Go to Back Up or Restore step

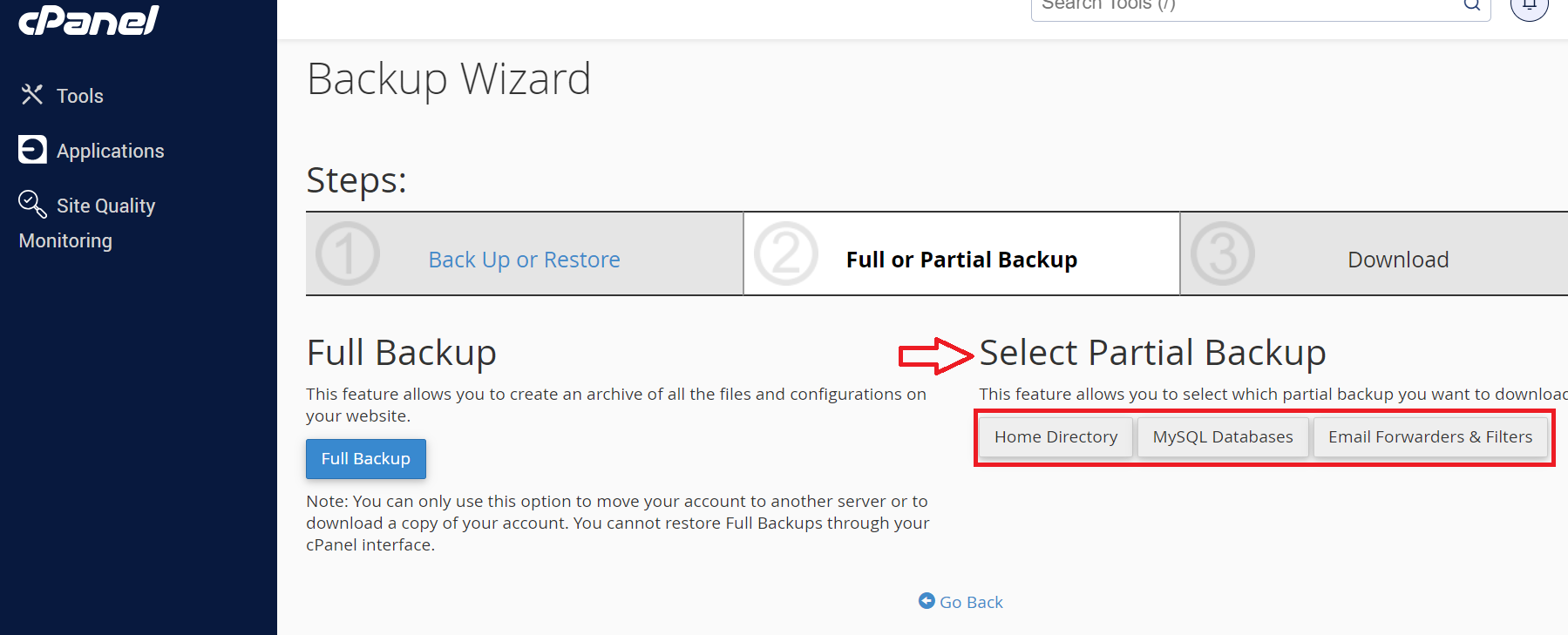[x=524, y=260]
